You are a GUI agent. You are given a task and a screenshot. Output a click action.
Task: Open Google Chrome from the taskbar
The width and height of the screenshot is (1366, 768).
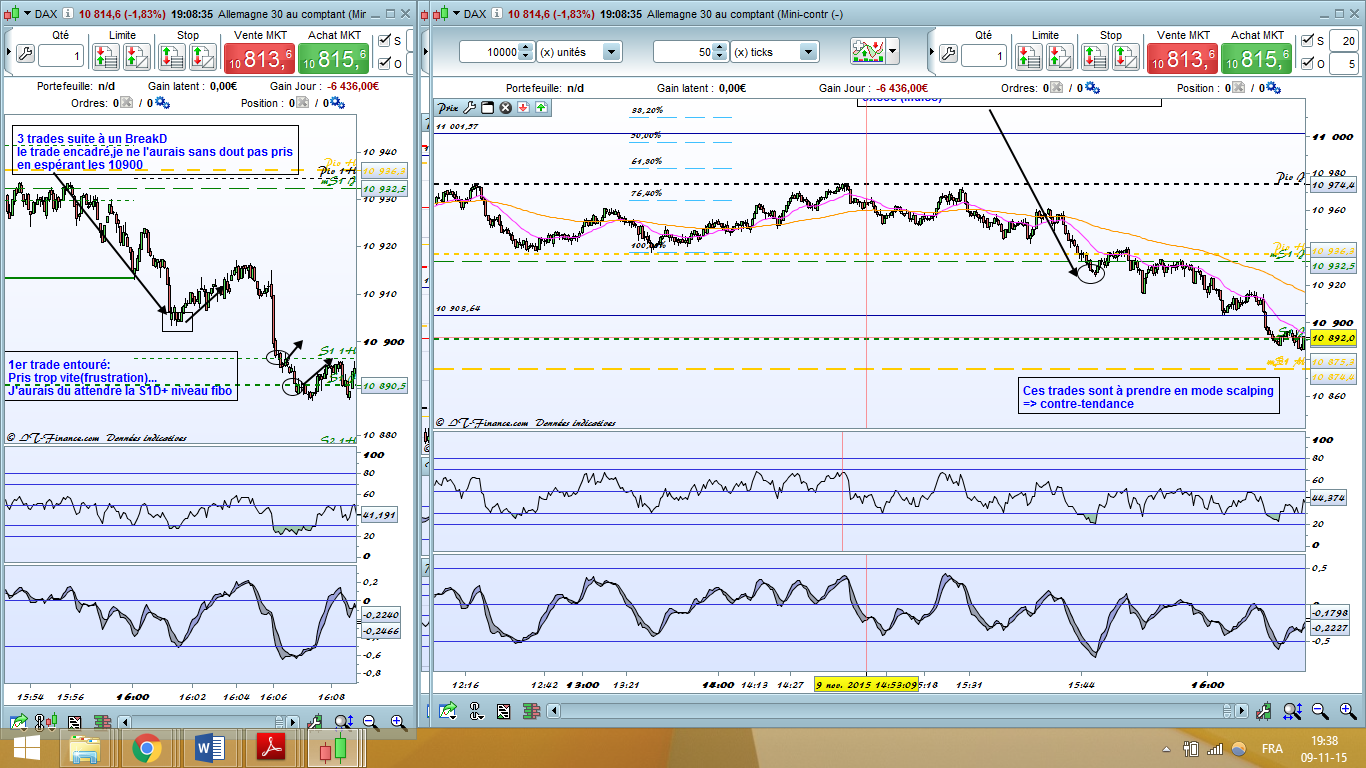pos(147,748)
